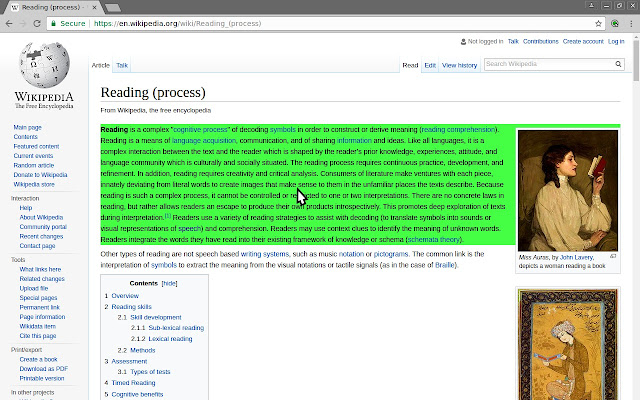Open the View history tab
Image resolution: width=640 pixels, height=400 pixels.
[460, 65]
